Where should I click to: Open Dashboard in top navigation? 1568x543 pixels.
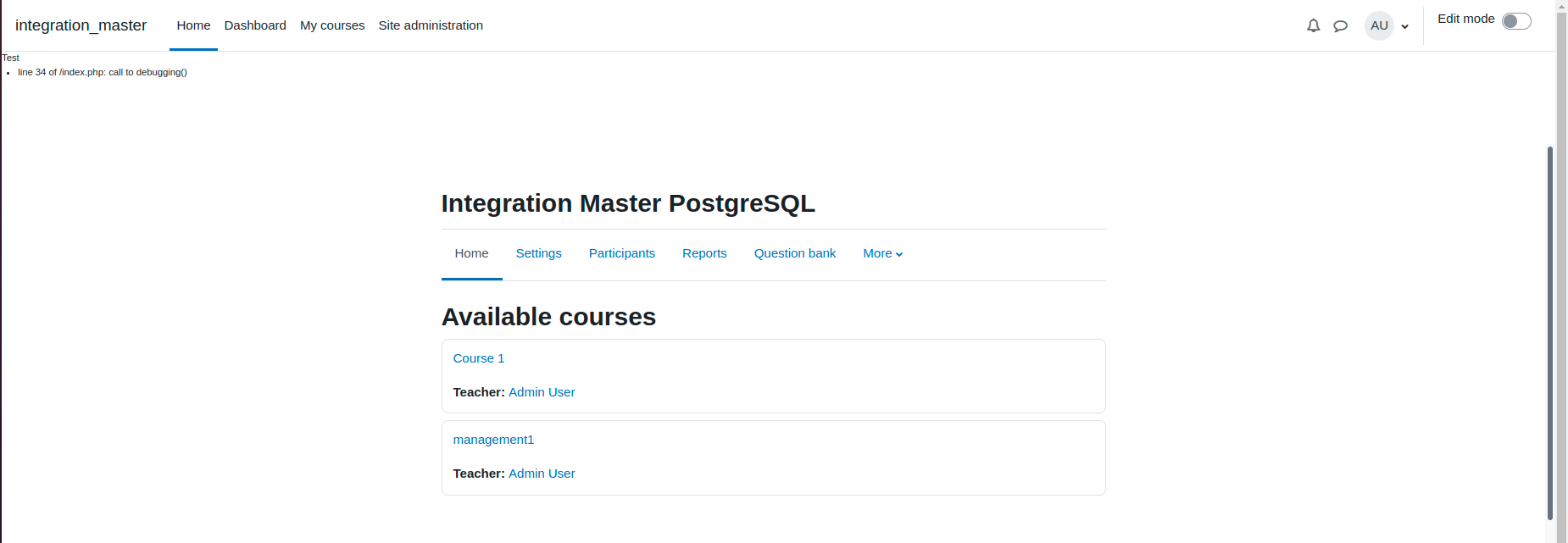(255, 25)
